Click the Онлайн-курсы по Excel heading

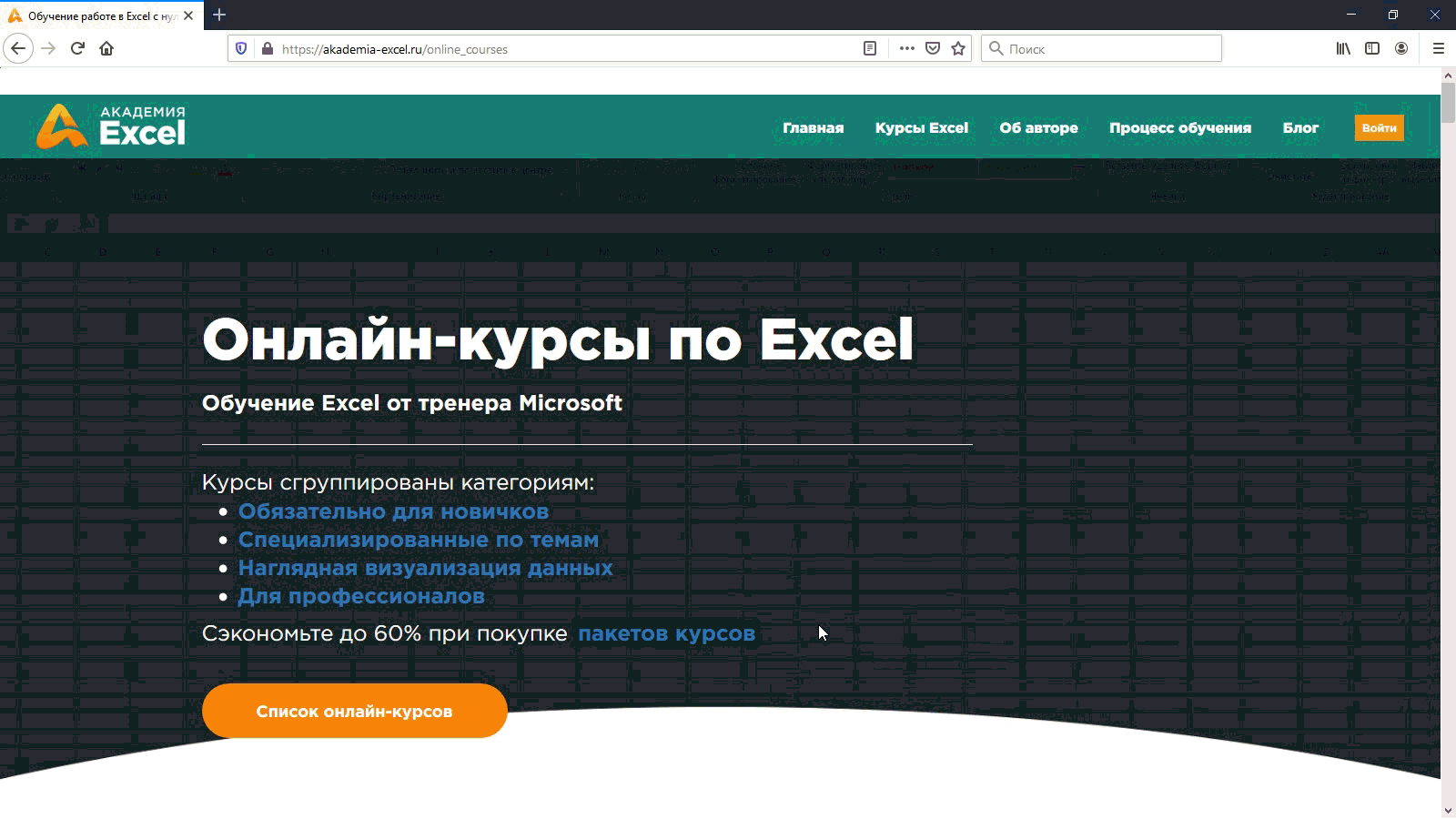(x=557, y=340)
